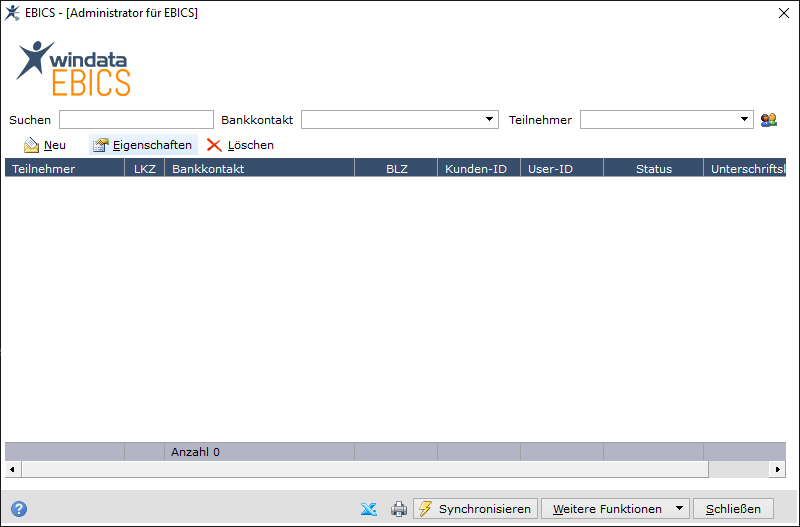
Task: Click the printer icon
Action: pos(398,509)
